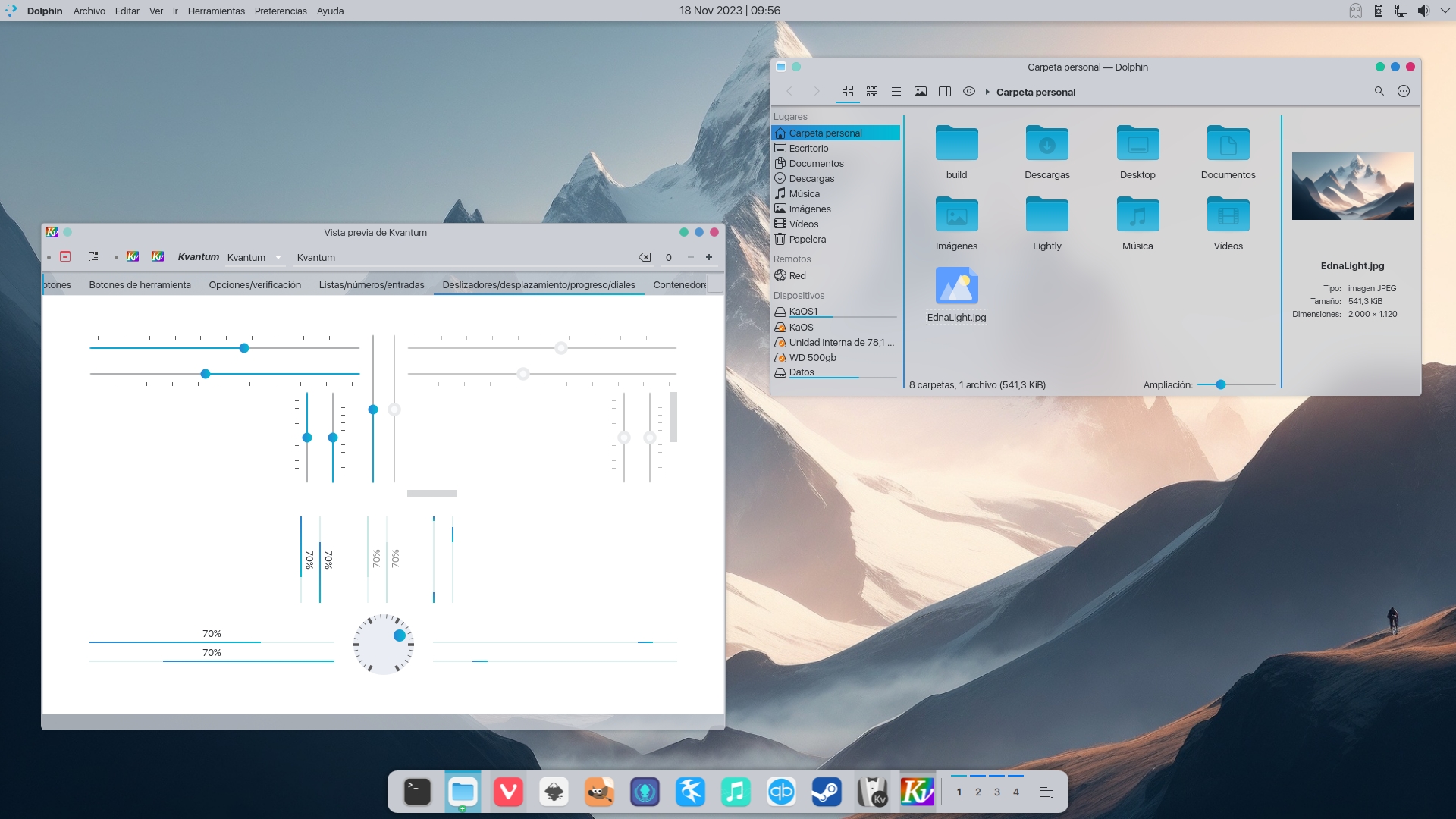
Task: Switch Dolphin to compact view mode
Action: [872, 91]
